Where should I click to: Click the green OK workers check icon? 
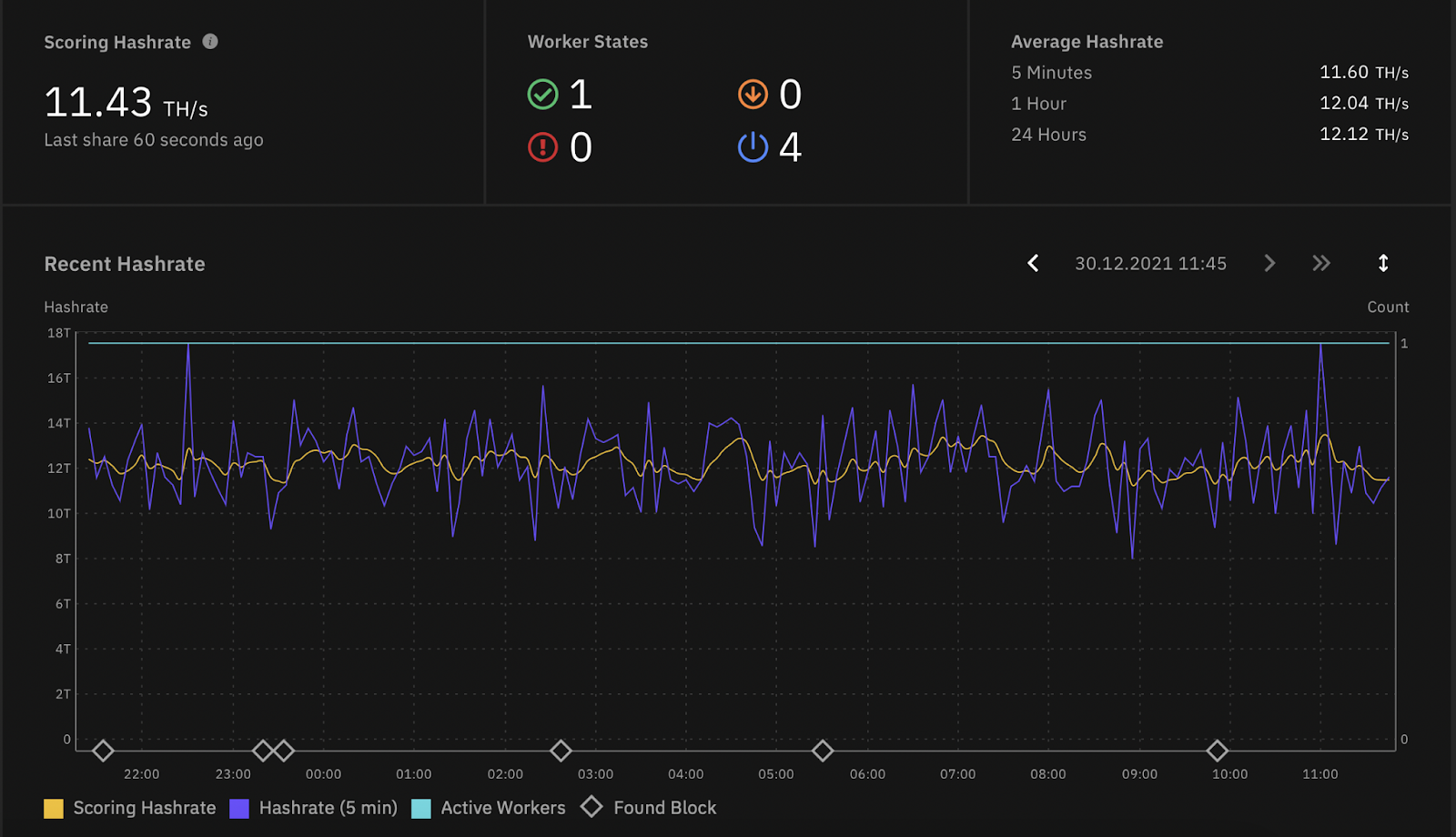(x=542, y=94)
